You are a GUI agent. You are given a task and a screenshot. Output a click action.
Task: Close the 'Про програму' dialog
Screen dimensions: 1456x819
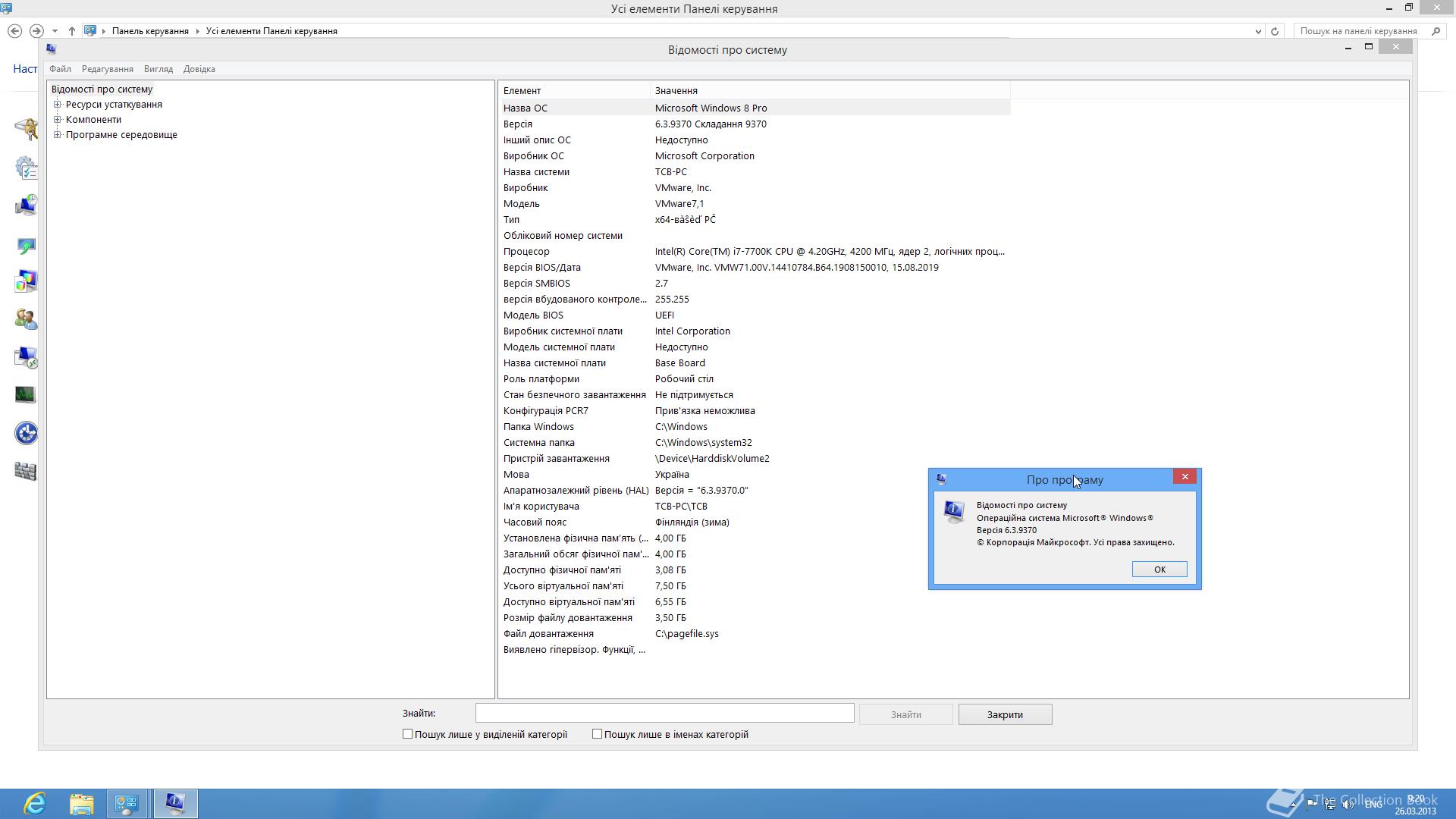[1185, 476]
